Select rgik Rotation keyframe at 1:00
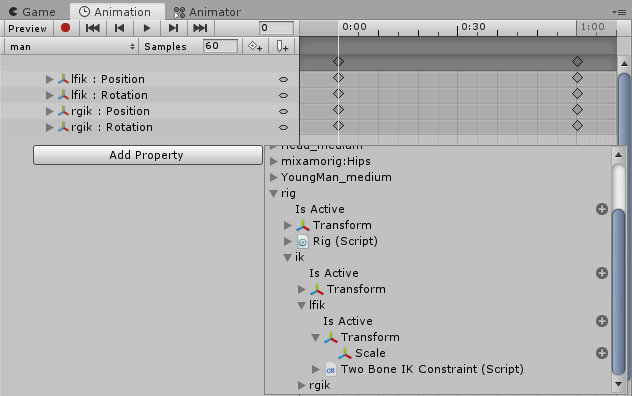The image size is (632, 396). click(577, 126)
